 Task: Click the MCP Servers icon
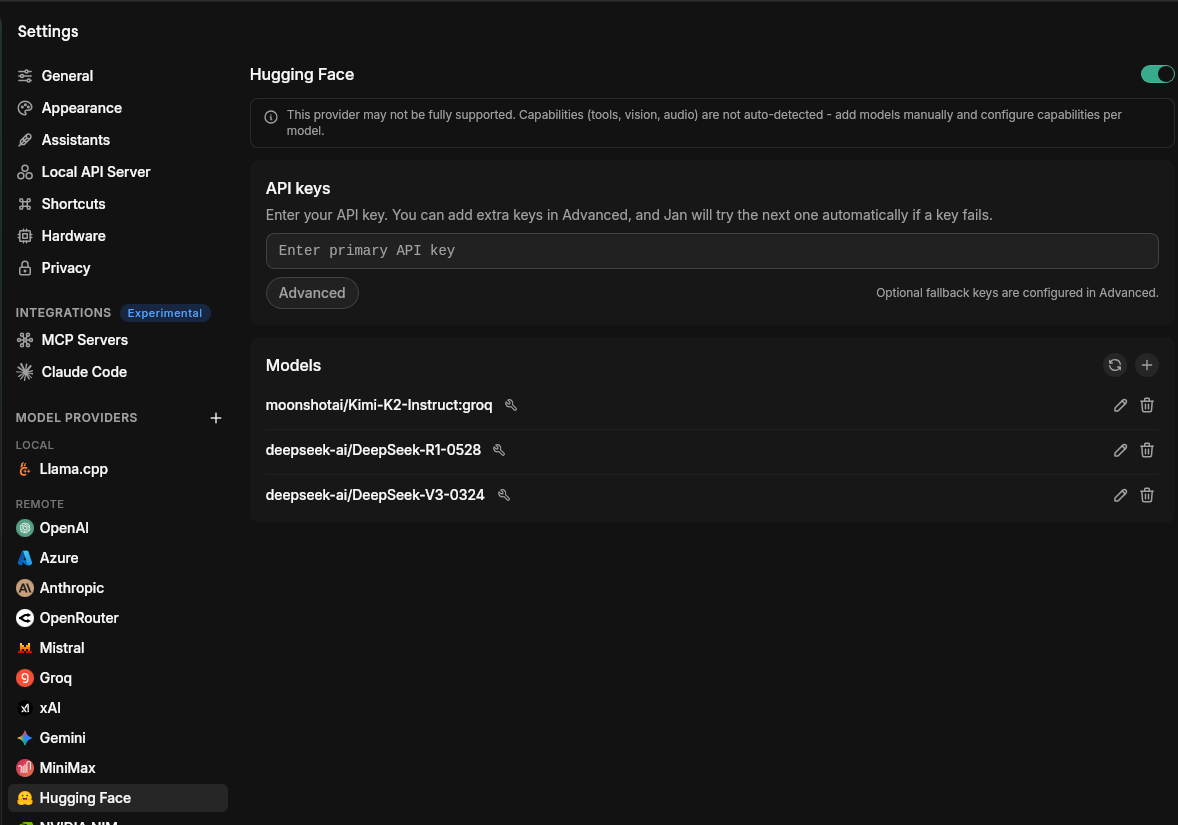[25, 340]
